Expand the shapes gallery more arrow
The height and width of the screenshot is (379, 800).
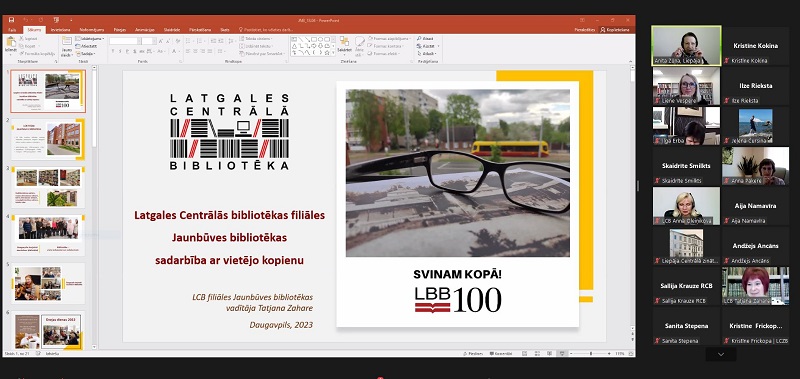(334, 53)
